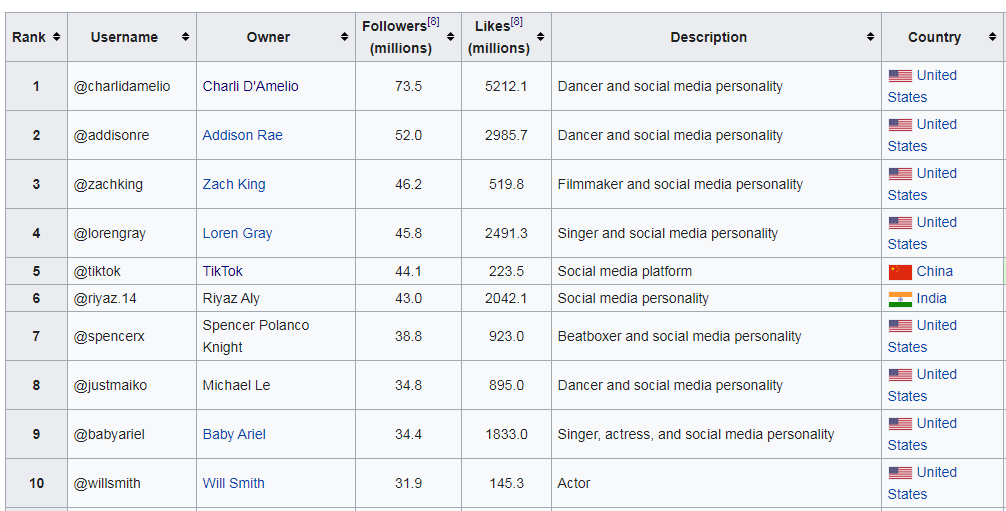Click Spencer Polanco Knight owner name
The width and height of the screenshot is (1006, 511).
click(x=256, y=336)
